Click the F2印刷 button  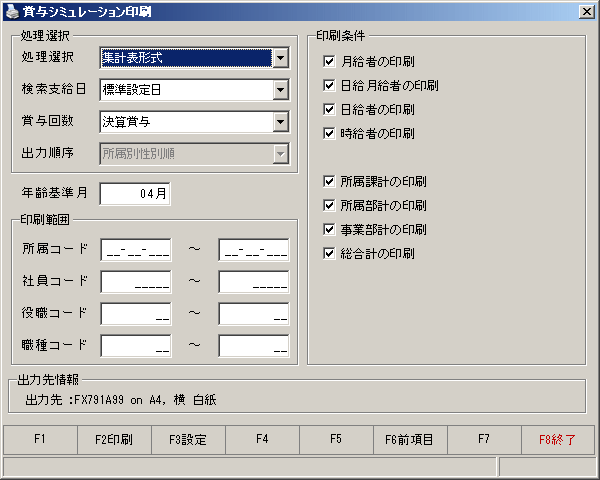point(114,439)
